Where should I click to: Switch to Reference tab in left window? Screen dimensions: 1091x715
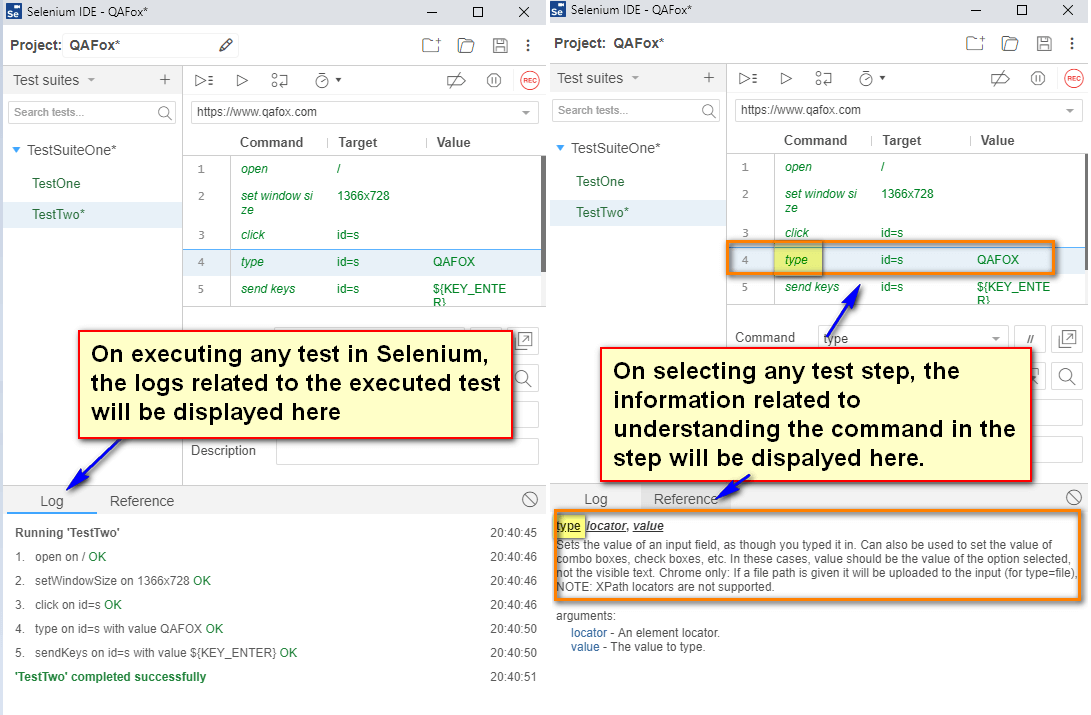[142, 501]
